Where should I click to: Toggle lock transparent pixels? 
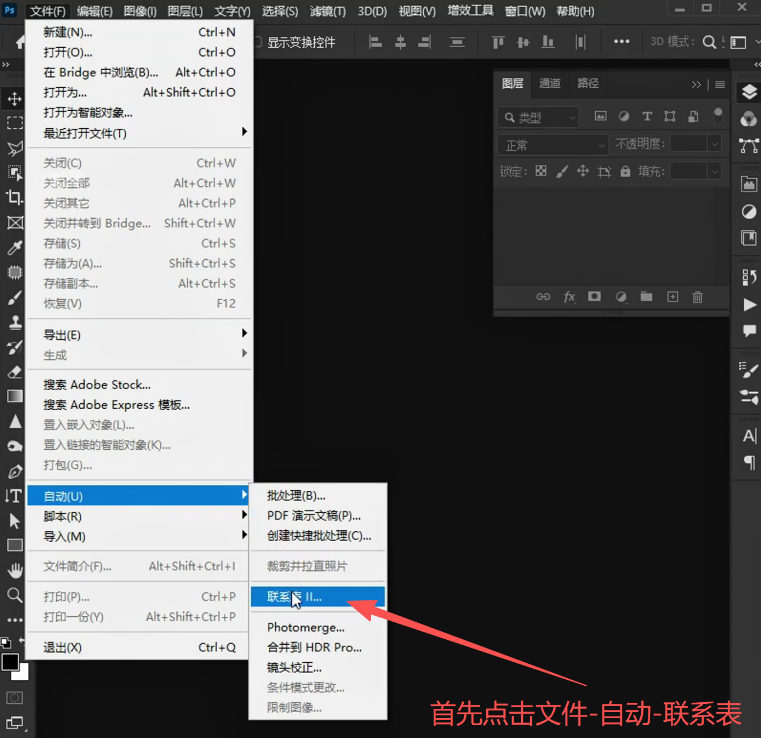point(541,171)
